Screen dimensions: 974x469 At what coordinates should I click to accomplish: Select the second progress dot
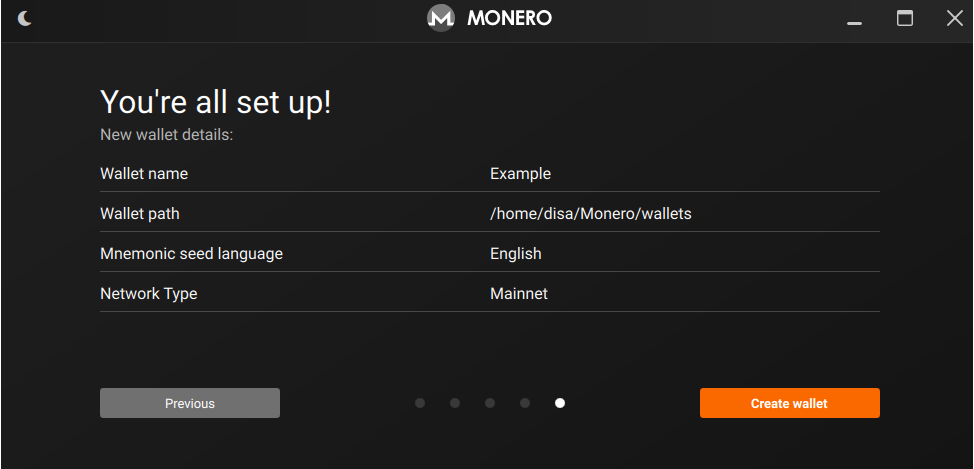point(455,403)
